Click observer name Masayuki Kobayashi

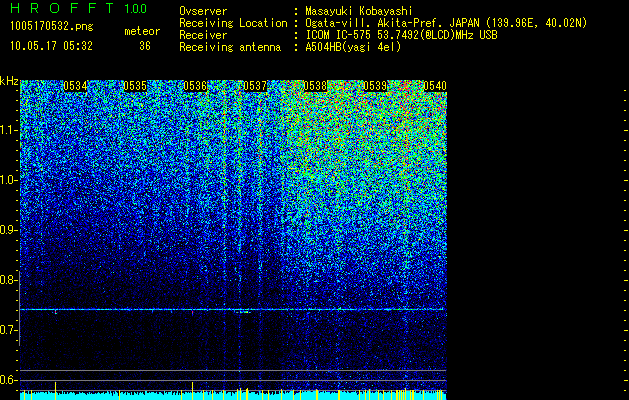coord(359,11)
